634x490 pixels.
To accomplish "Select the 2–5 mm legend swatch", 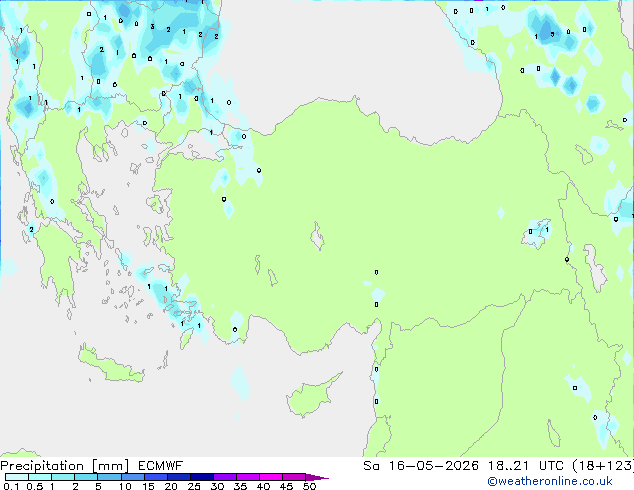I will pos(86,477).
